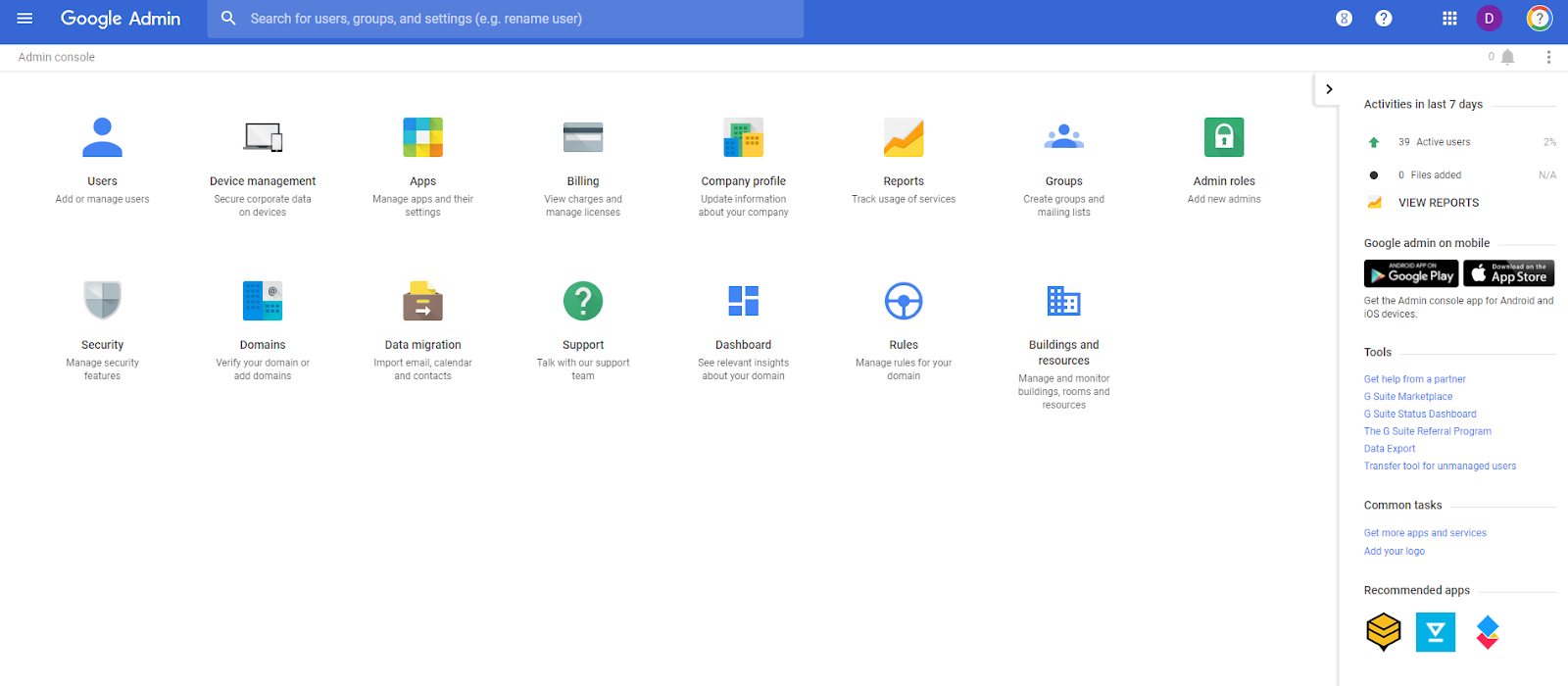Open G Suite Status Dashboard link

click(x=1420, y=415)
